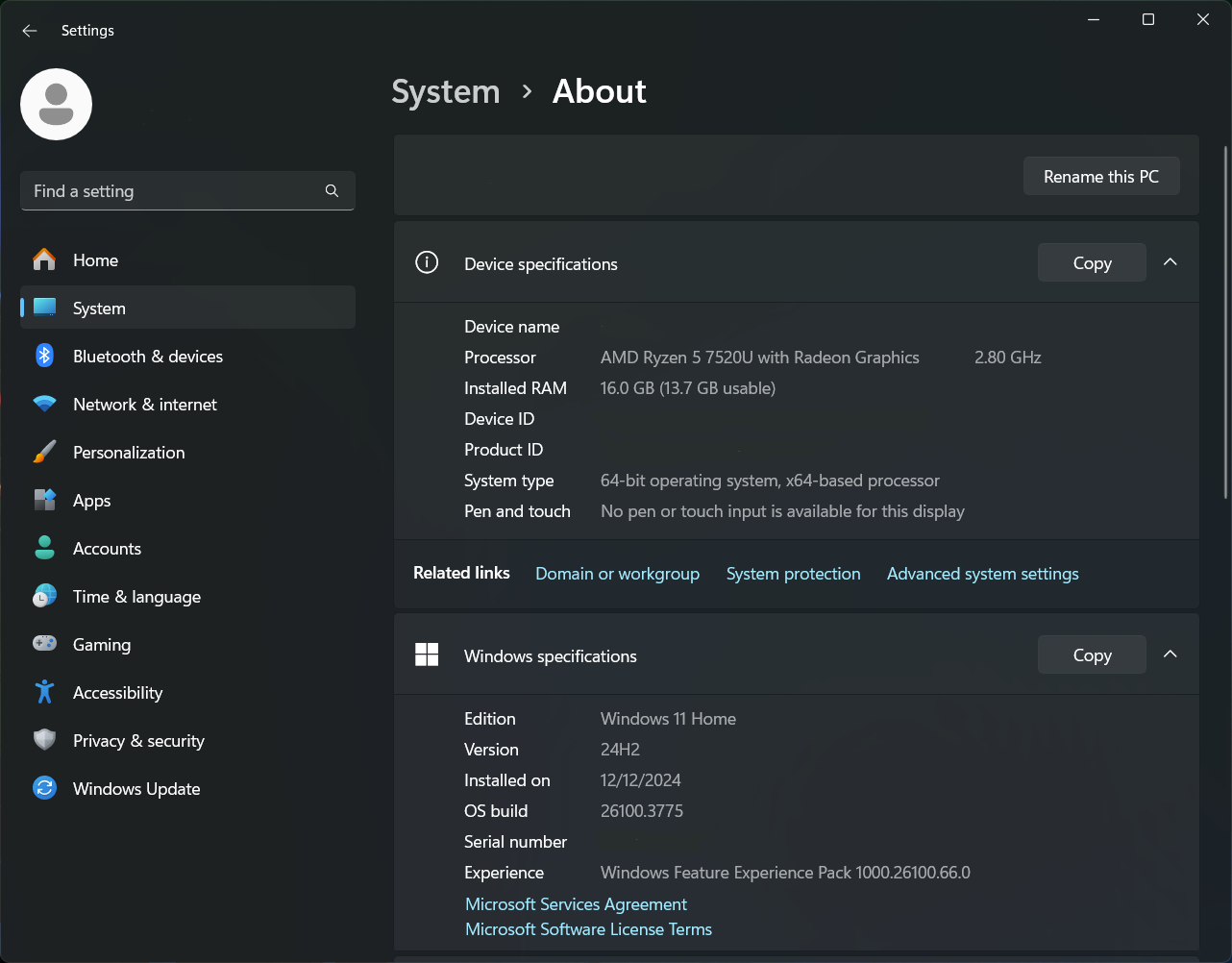Open Network & internet settings
Screen dimensions: 1232x963
click(x=144, y=404)
